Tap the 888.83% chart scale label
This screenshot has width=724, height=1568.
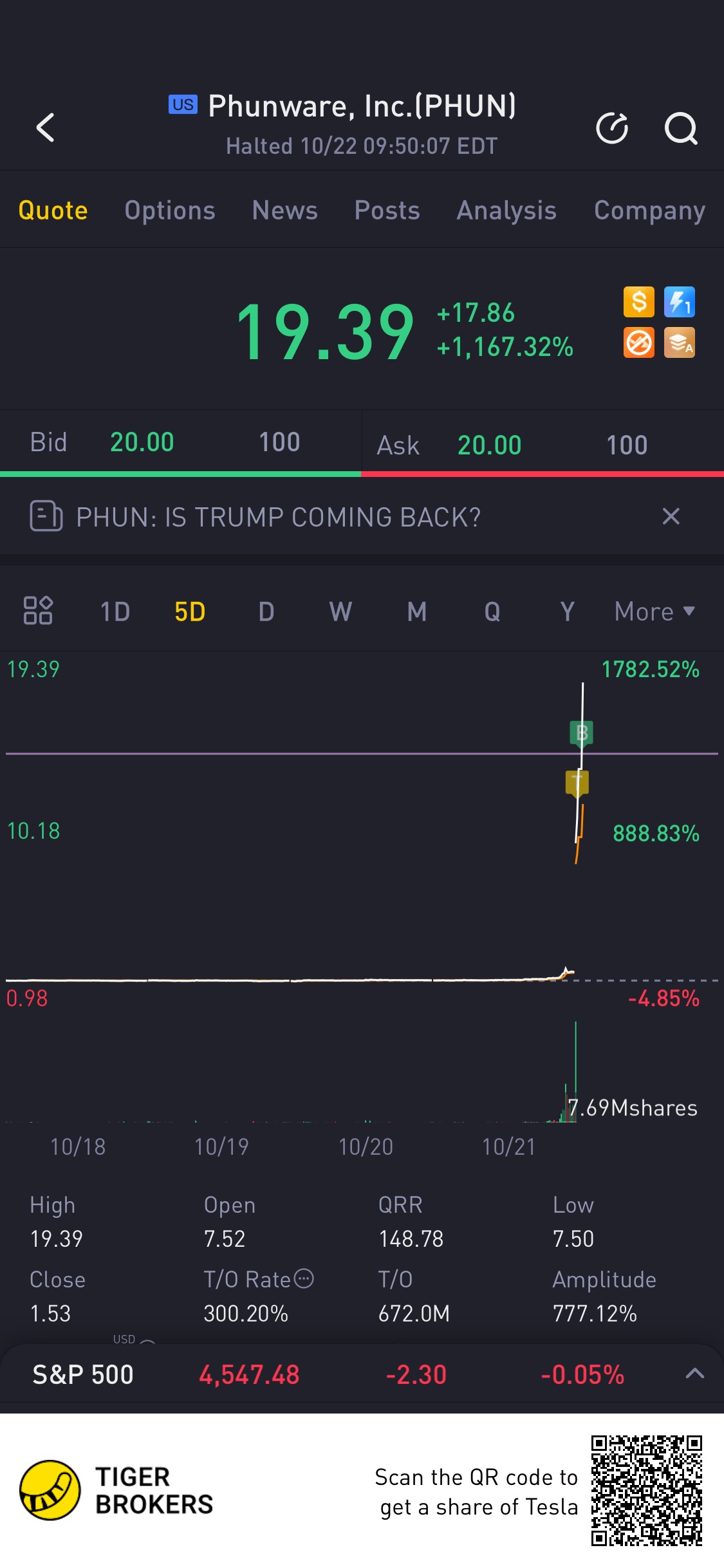point(656,833)
